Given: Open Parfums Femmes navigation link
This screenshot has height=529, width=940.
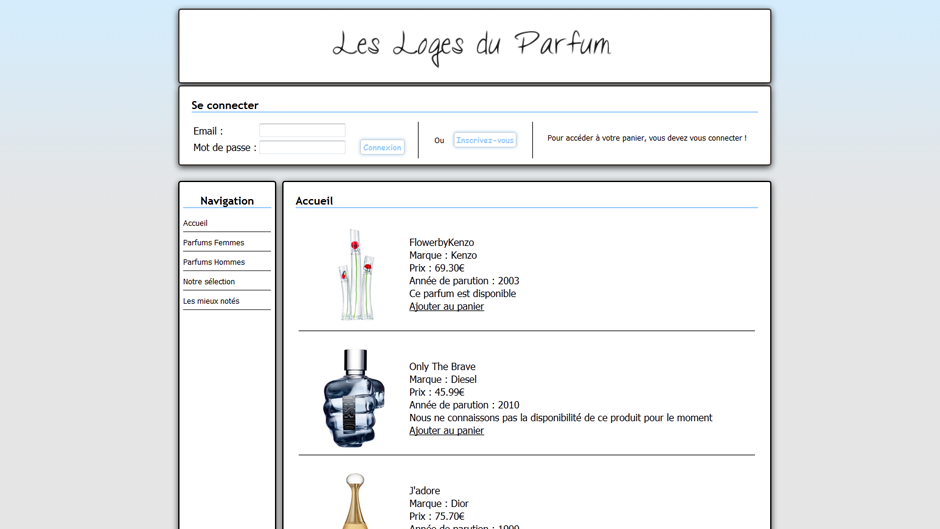Looking at the screenshot, I should pyautogui.click(x=213, y=242).
